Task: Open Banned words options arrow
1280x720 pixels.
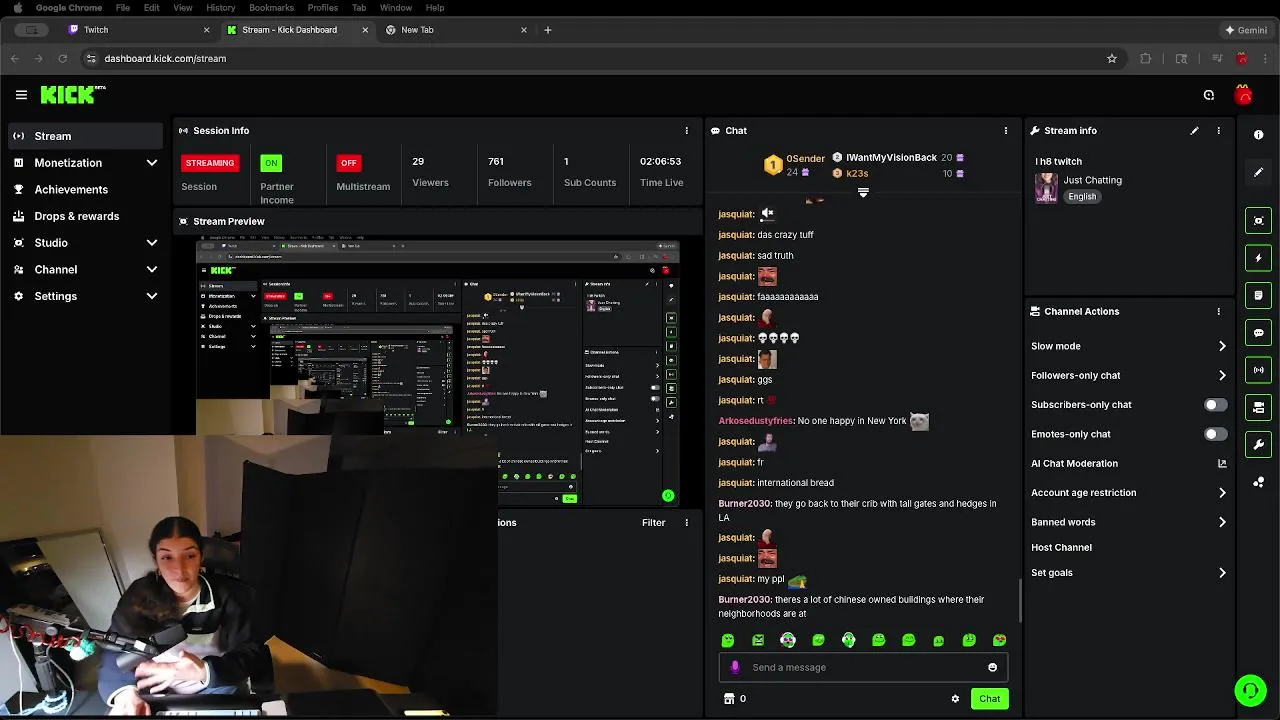Action: click(x=1222, y=522)
